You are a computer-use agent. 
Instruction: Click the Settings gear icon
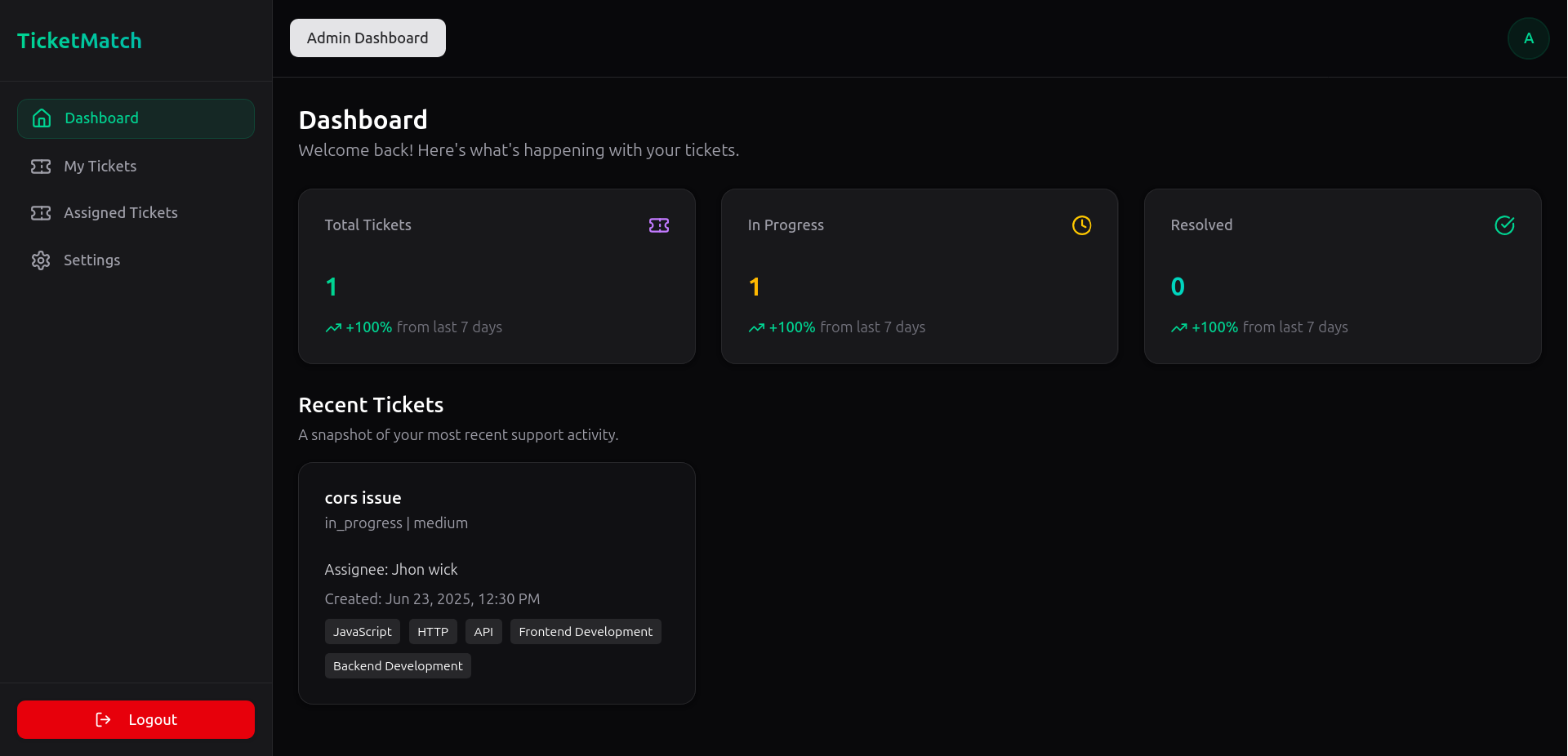[x=41, y=260]
